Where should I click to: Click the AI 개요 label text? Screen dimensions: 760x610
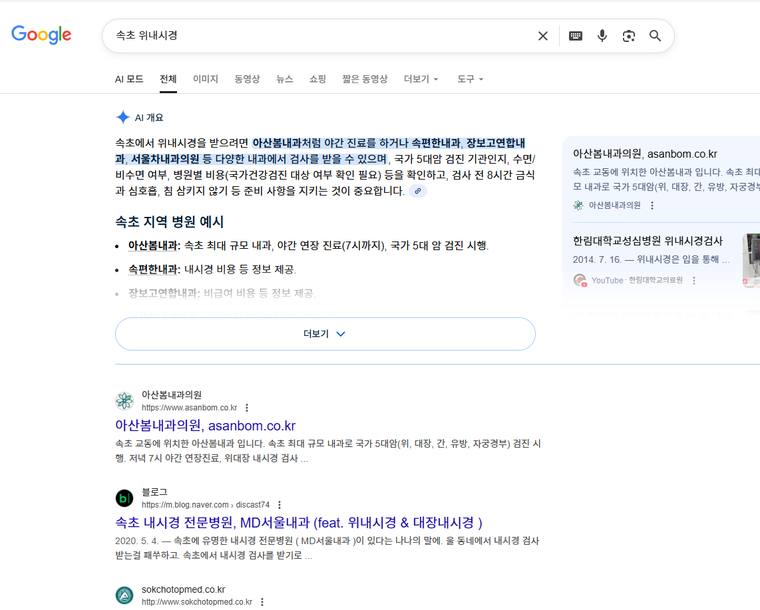(x=149, y=118)
